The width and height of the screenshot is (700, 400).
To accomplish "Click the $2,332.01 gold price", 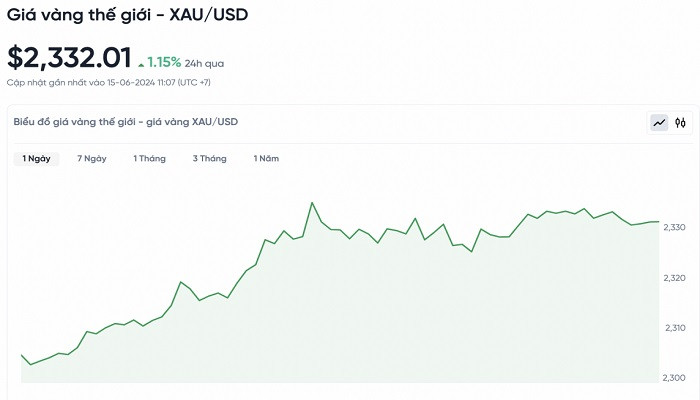I will coord(68,58).
